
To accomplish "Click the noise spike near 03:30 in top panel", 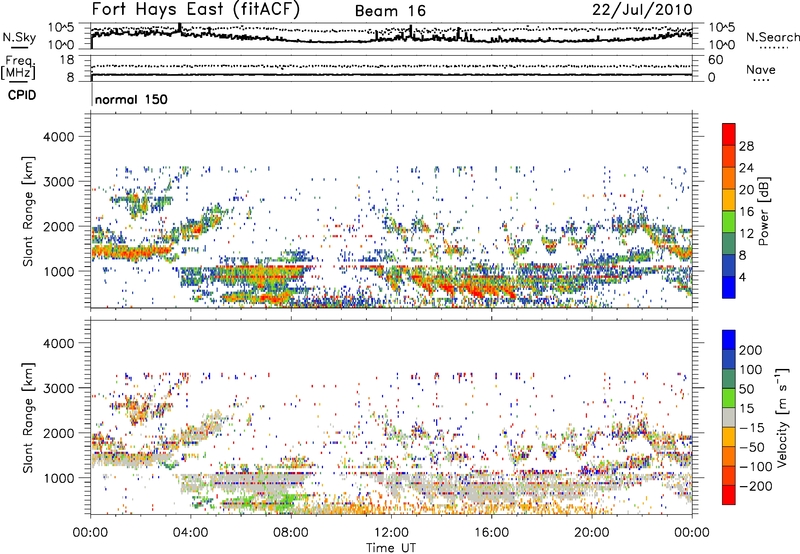I will click(180, 28).
